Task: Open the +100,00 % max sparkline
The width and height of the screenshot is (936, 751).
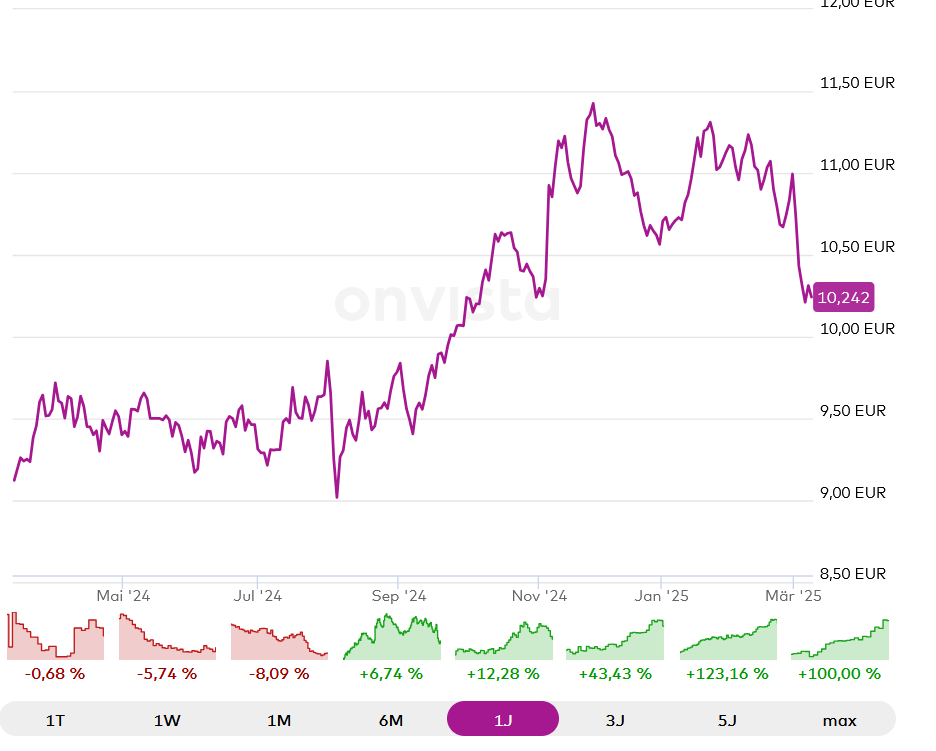Action: pos(840,639)
